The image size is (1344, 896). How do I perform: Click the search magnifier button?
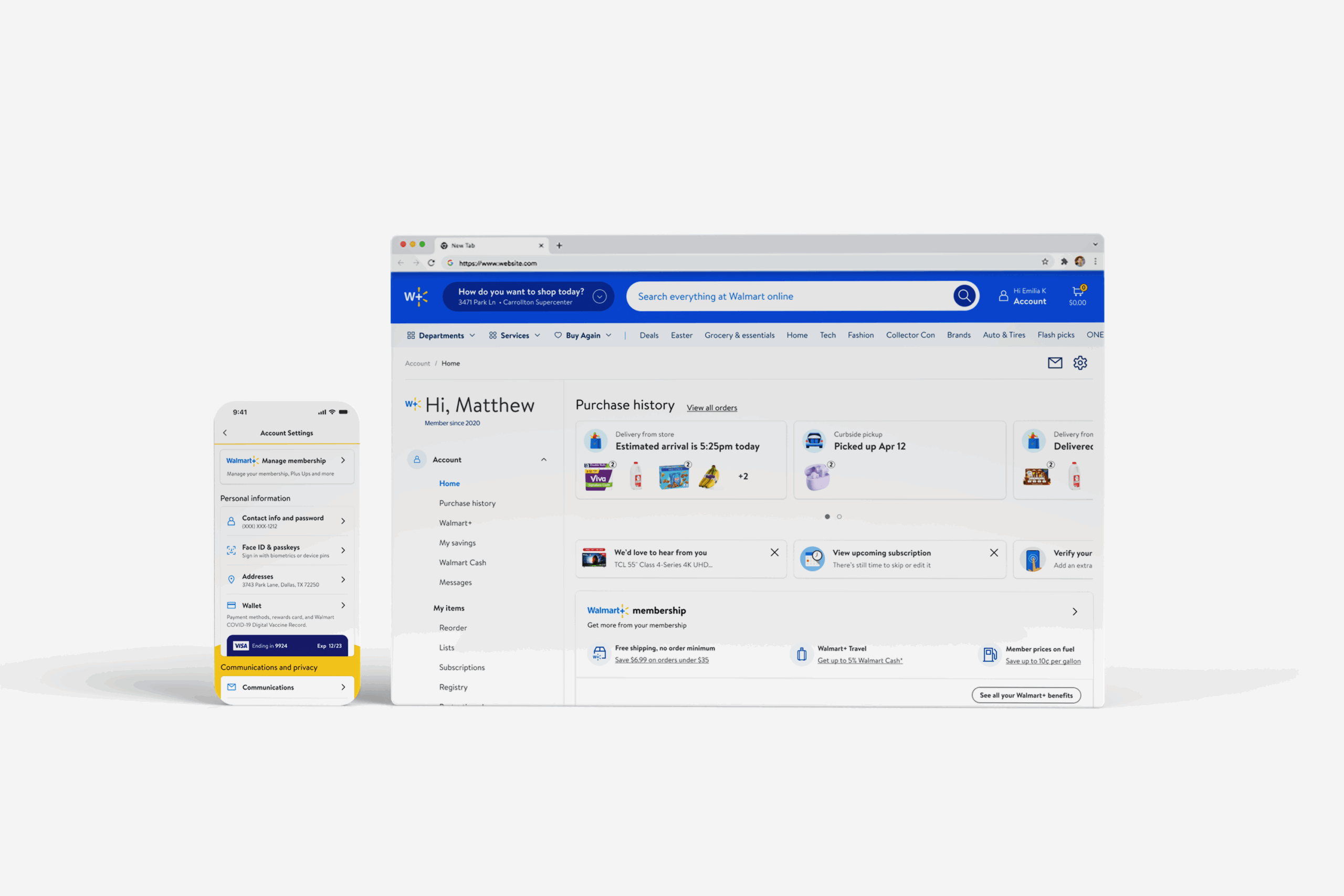[963, 296]
